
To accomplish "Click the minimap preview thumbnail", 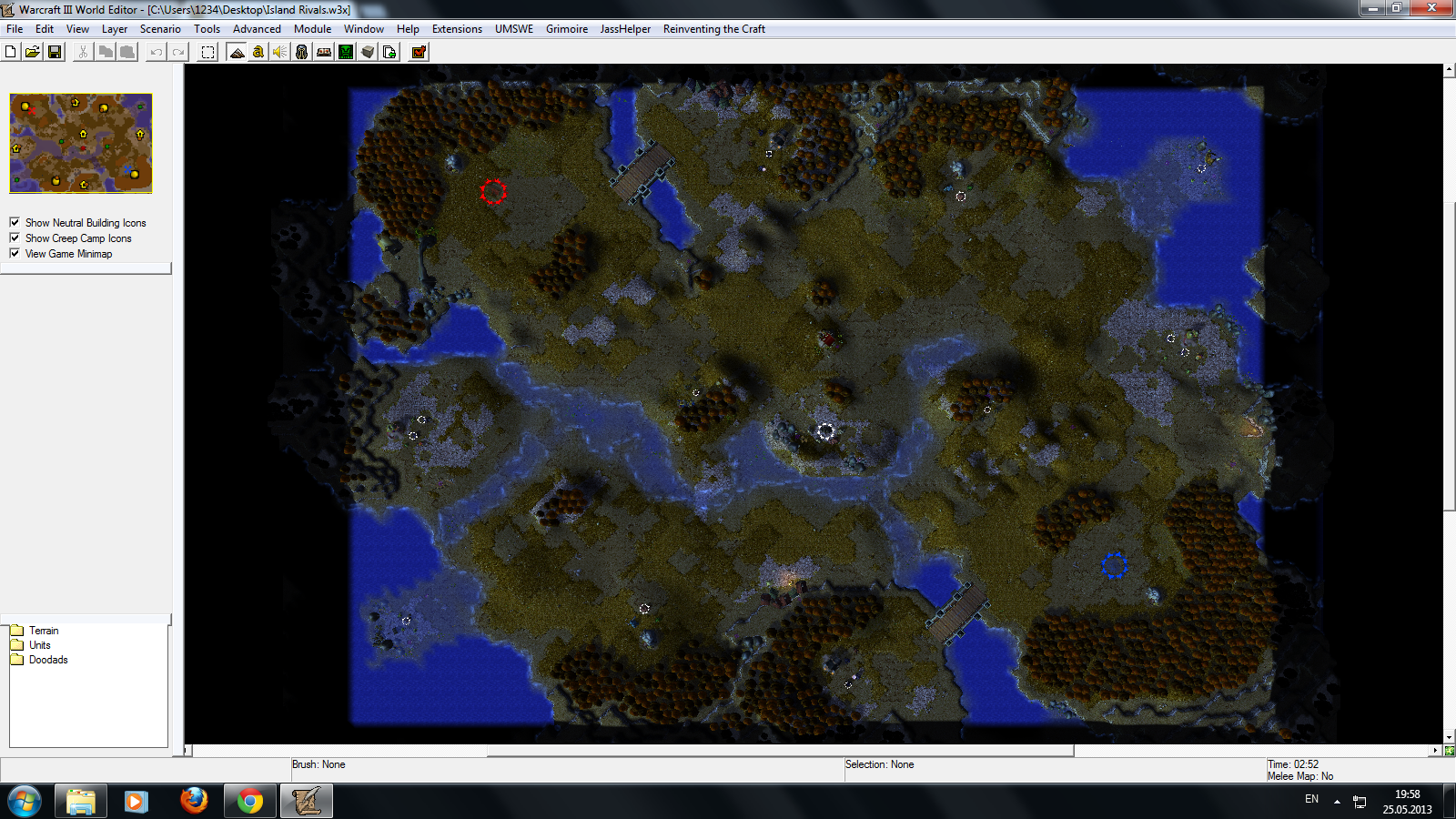I will pos(81,143).
